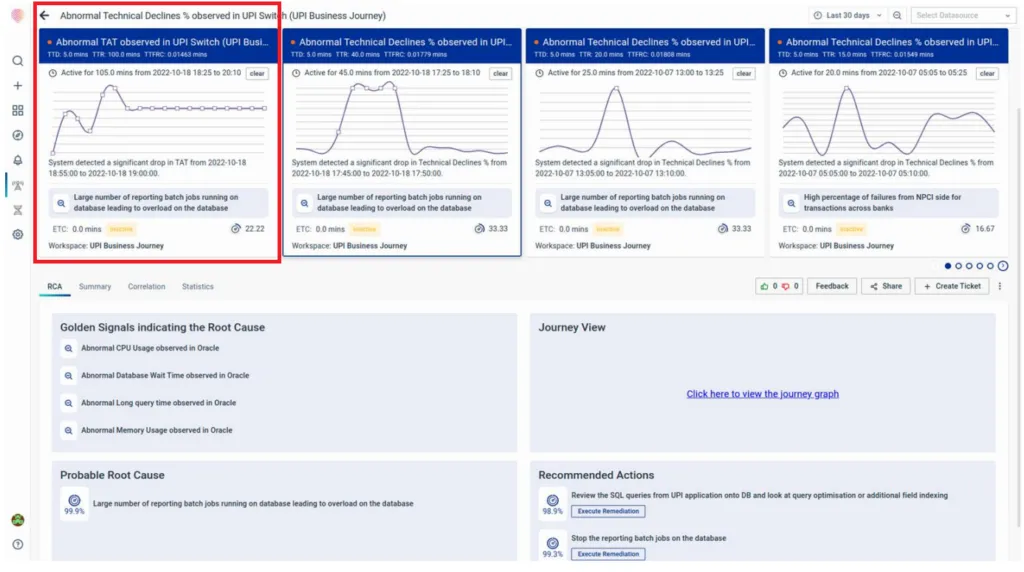Click the thumbs up vote icon
This screenshot has width=1024, height=572.
click(x=764, y=286)
